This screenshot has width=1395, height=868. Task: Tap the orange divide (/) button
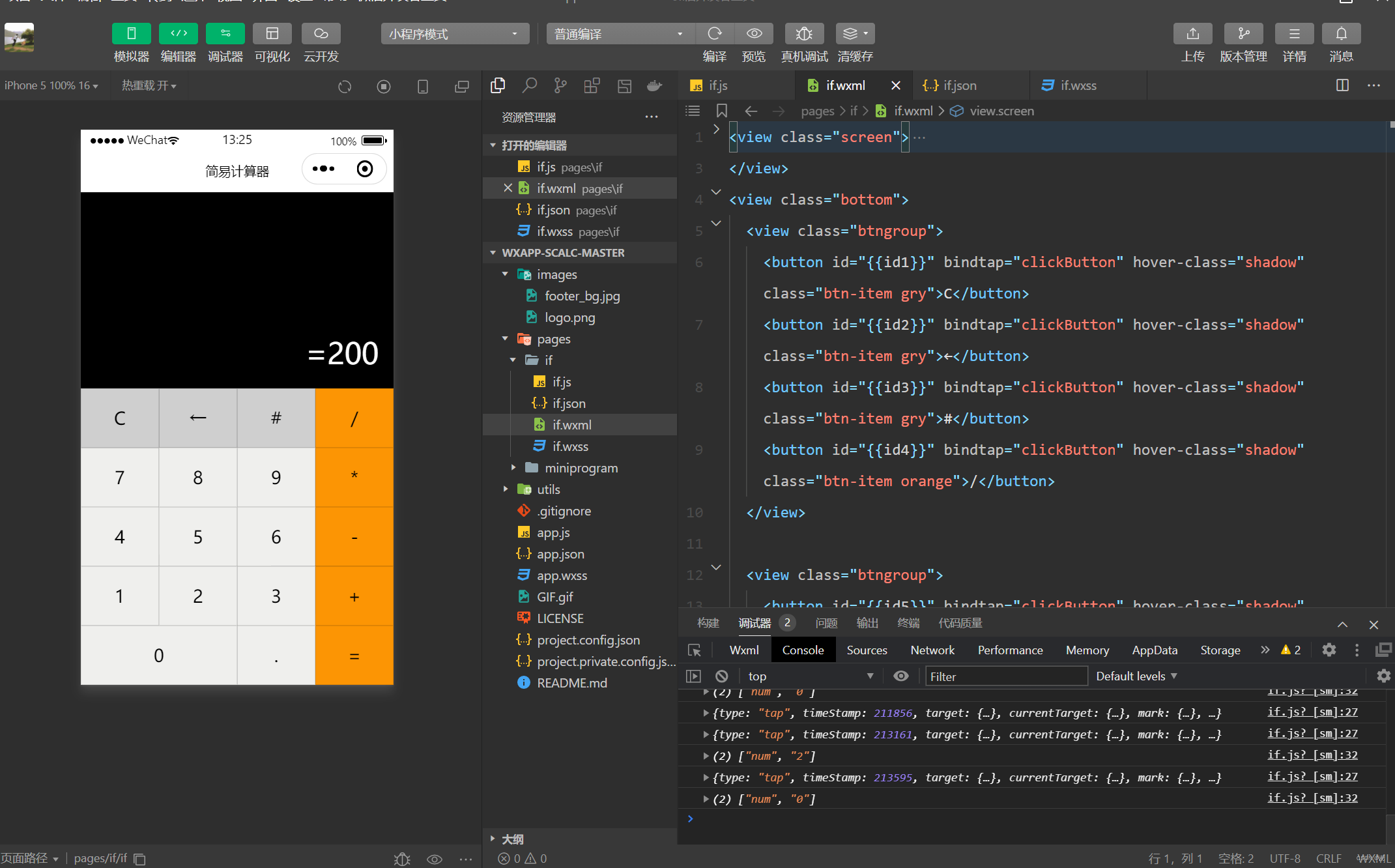click(x=354, y=418)
